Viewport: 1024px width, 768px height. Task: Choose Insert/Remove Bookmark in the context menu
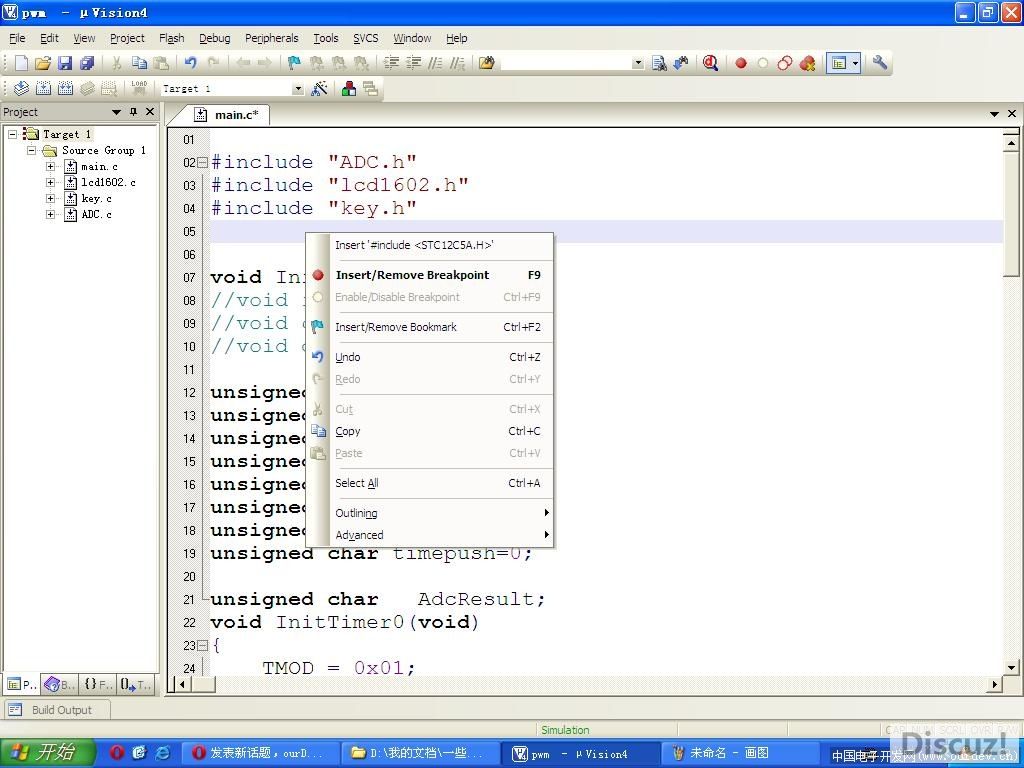430,327
